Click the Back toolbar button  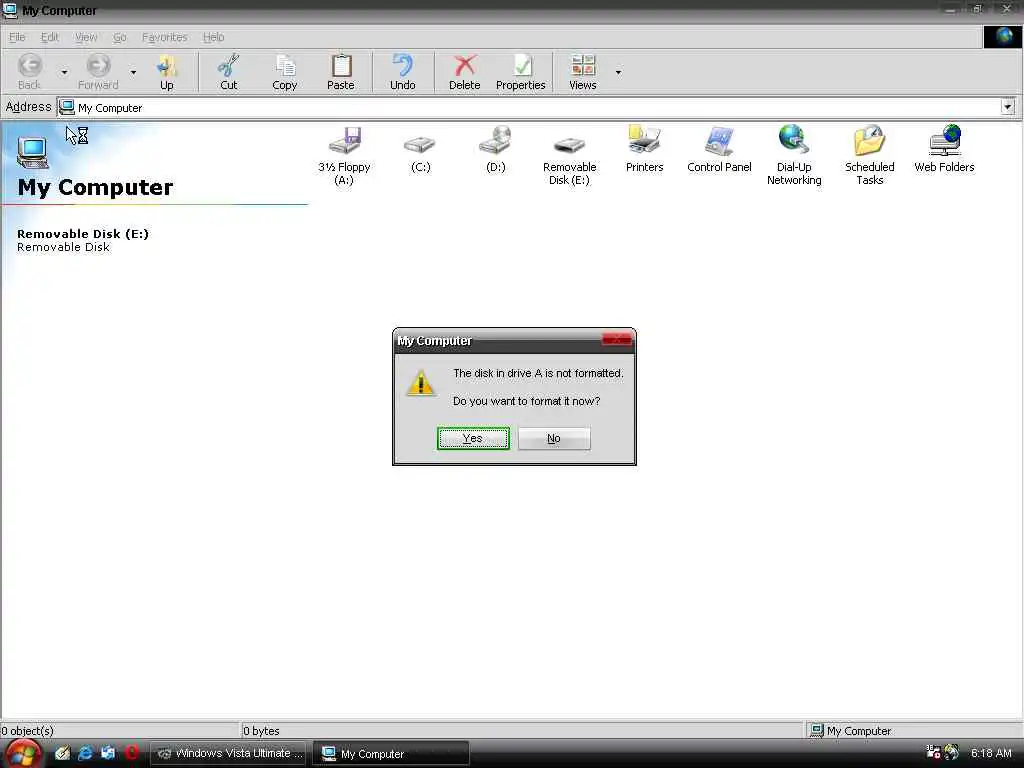tap(29, 72)
